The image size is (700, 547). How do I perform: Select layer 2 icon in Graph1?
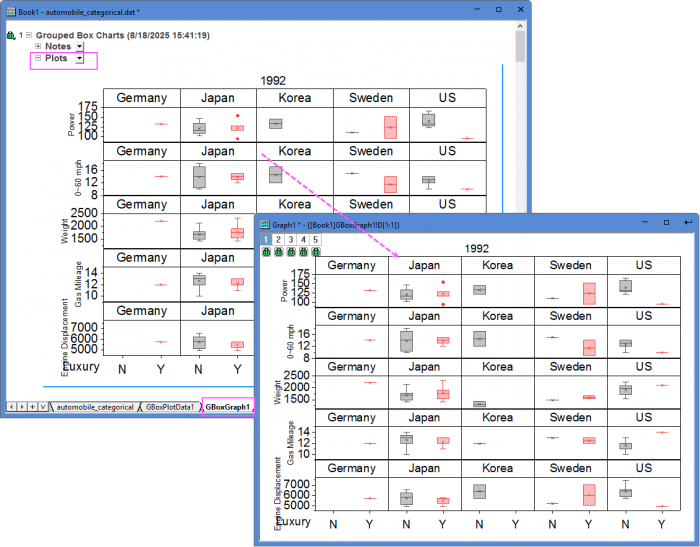pyautogui.click(x=279, y=240)
